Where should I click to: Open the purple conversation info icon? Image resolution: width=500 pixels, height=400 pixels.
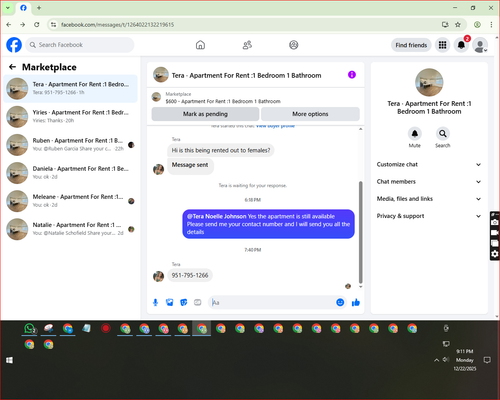[352, 75]
